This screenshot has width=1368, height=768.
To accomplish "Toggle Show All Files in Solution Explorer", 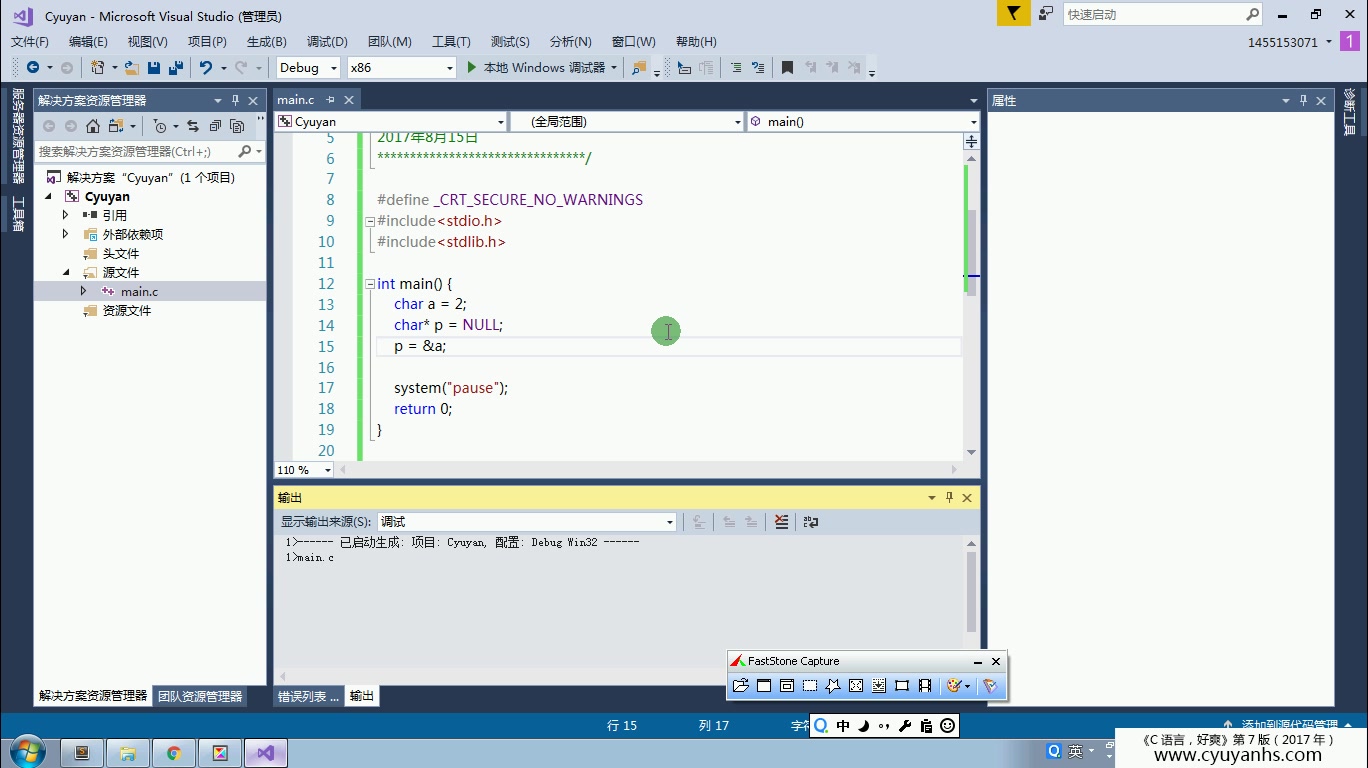I will 237,126.
